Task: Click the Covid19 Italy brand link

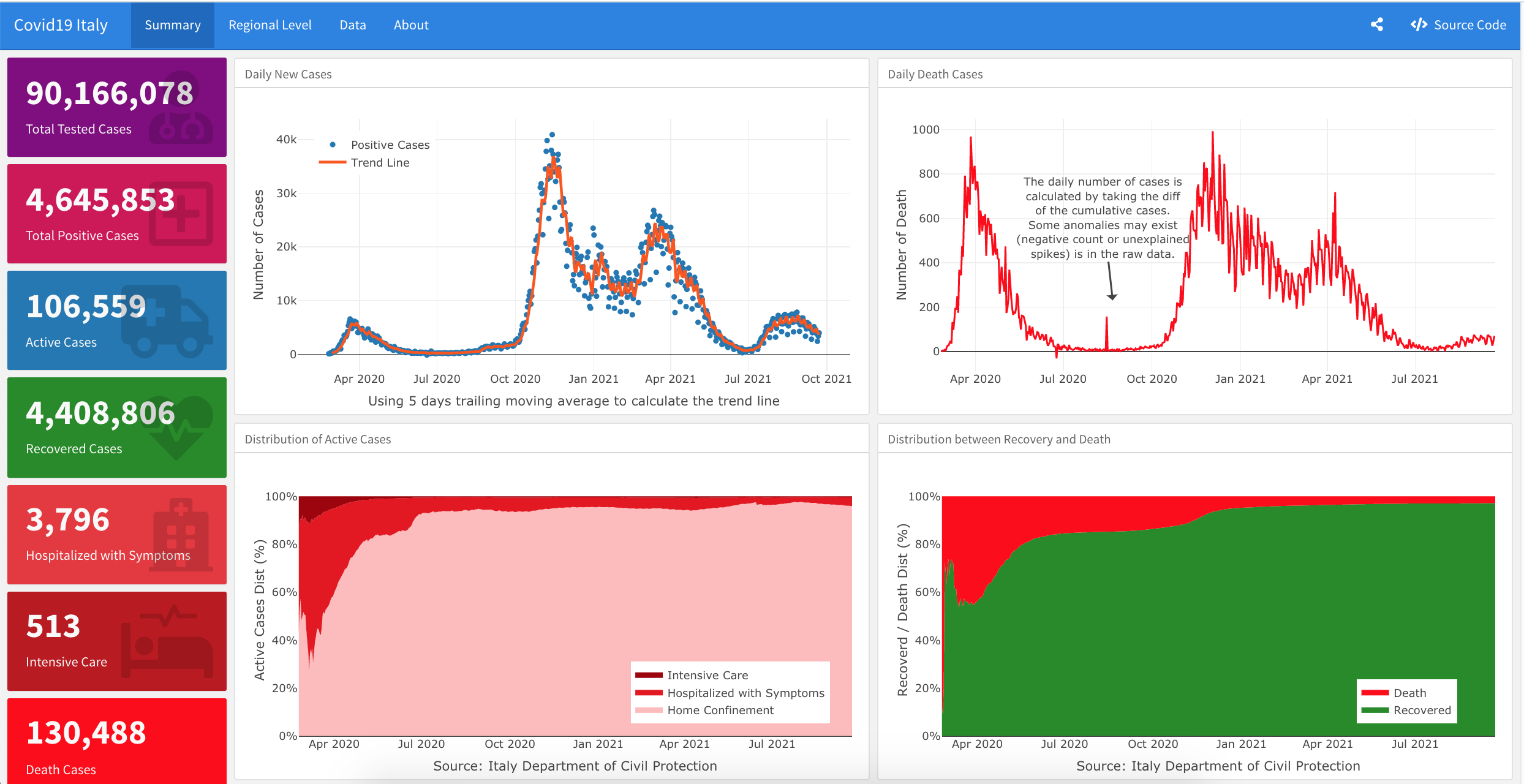Action: click(61, 24)
